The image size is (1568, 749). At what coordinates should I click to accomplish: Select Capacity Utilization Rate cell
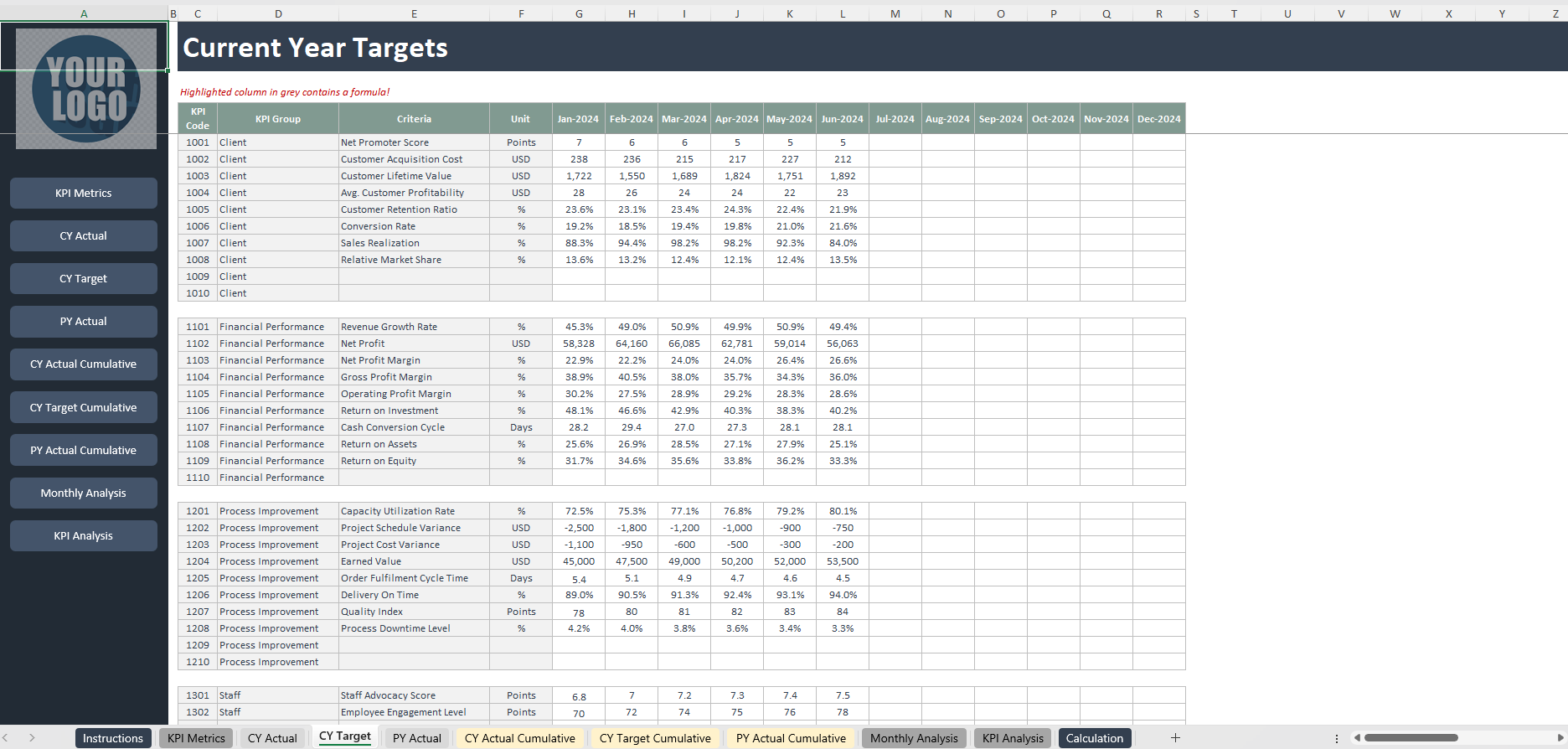414,511
